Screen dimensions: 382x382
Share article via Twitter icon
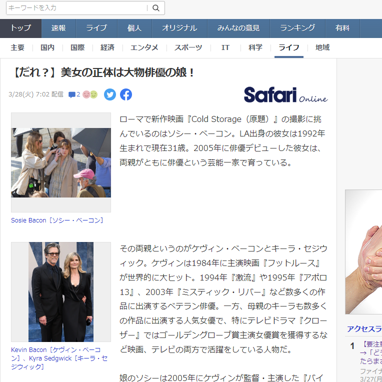(110, 95)
